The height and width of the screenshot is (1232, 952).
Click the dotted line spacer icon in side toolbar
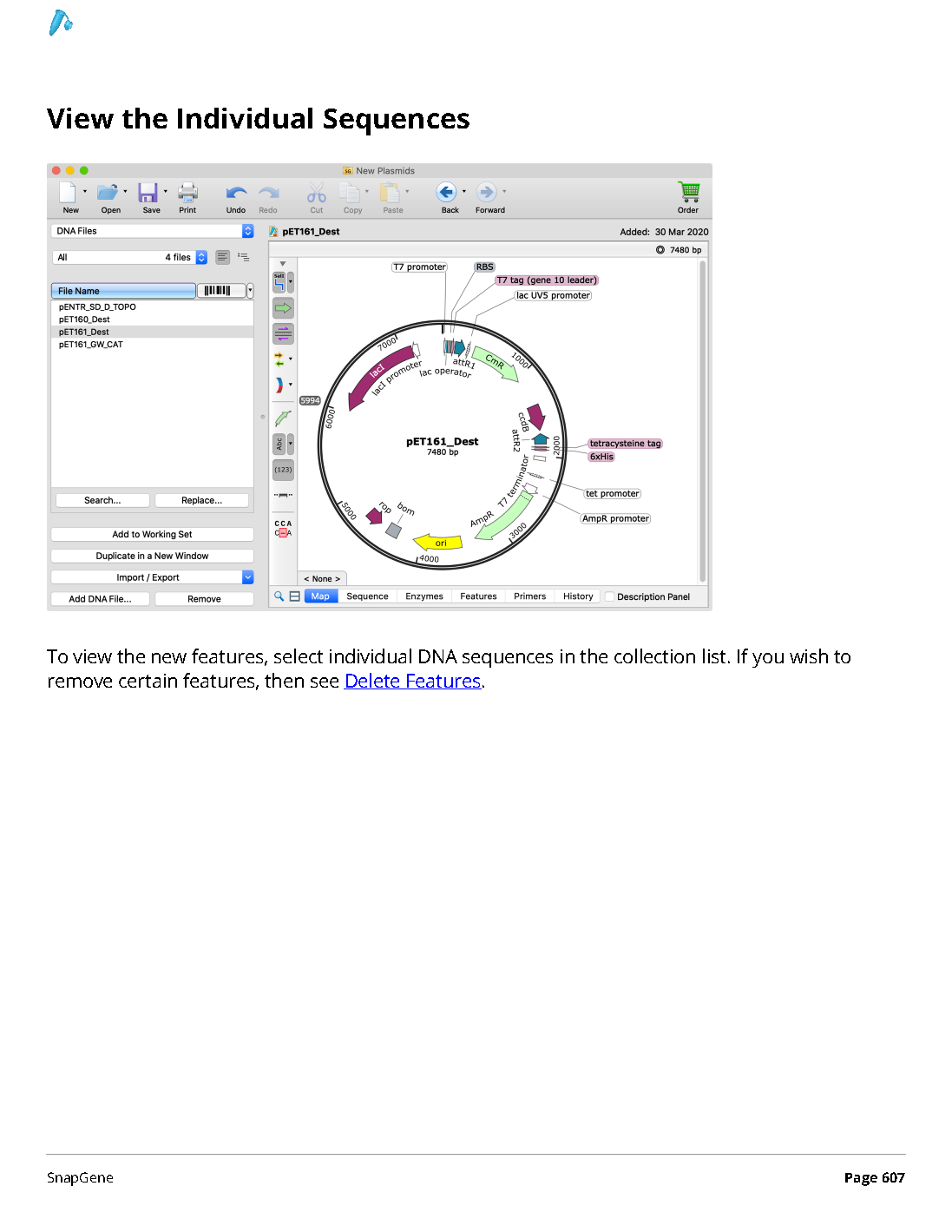coord(283,495)
